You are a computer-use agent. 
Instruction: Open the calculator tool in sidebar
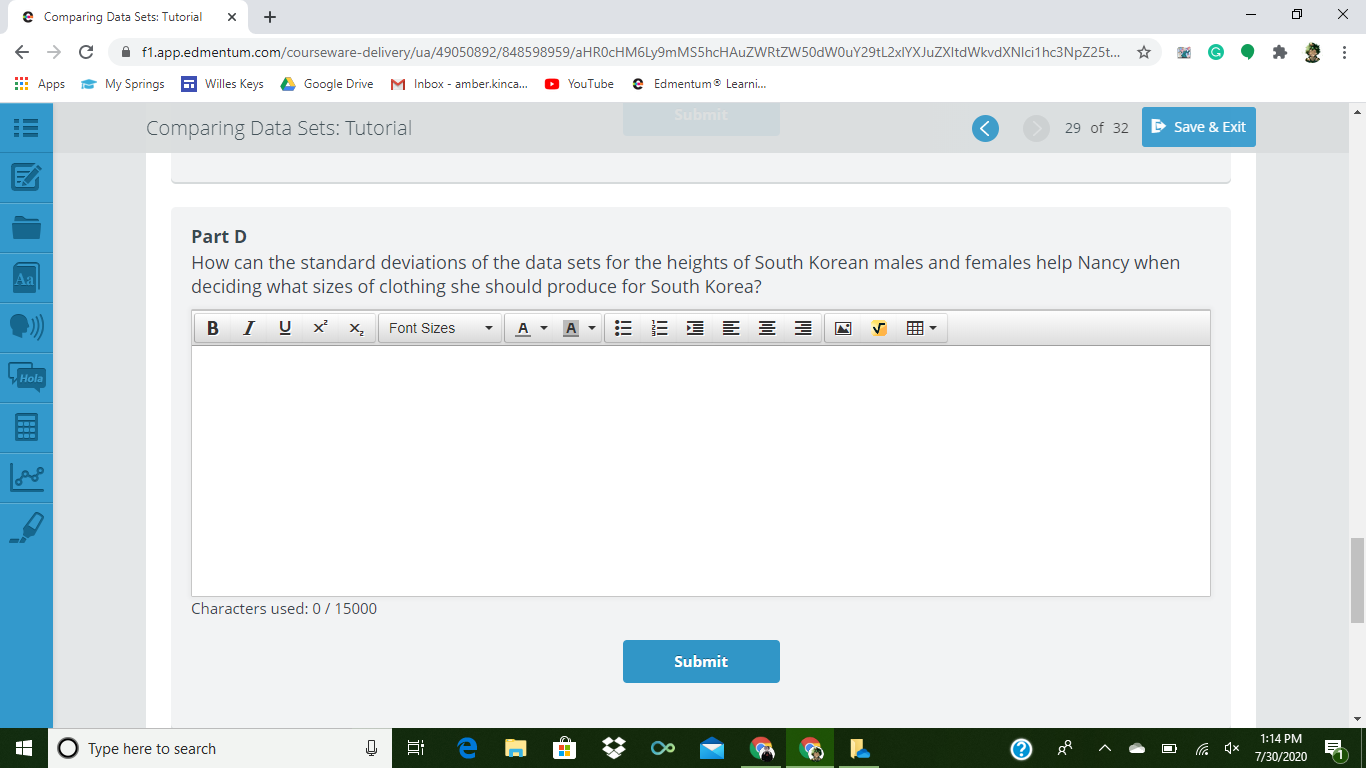[26, 428]
